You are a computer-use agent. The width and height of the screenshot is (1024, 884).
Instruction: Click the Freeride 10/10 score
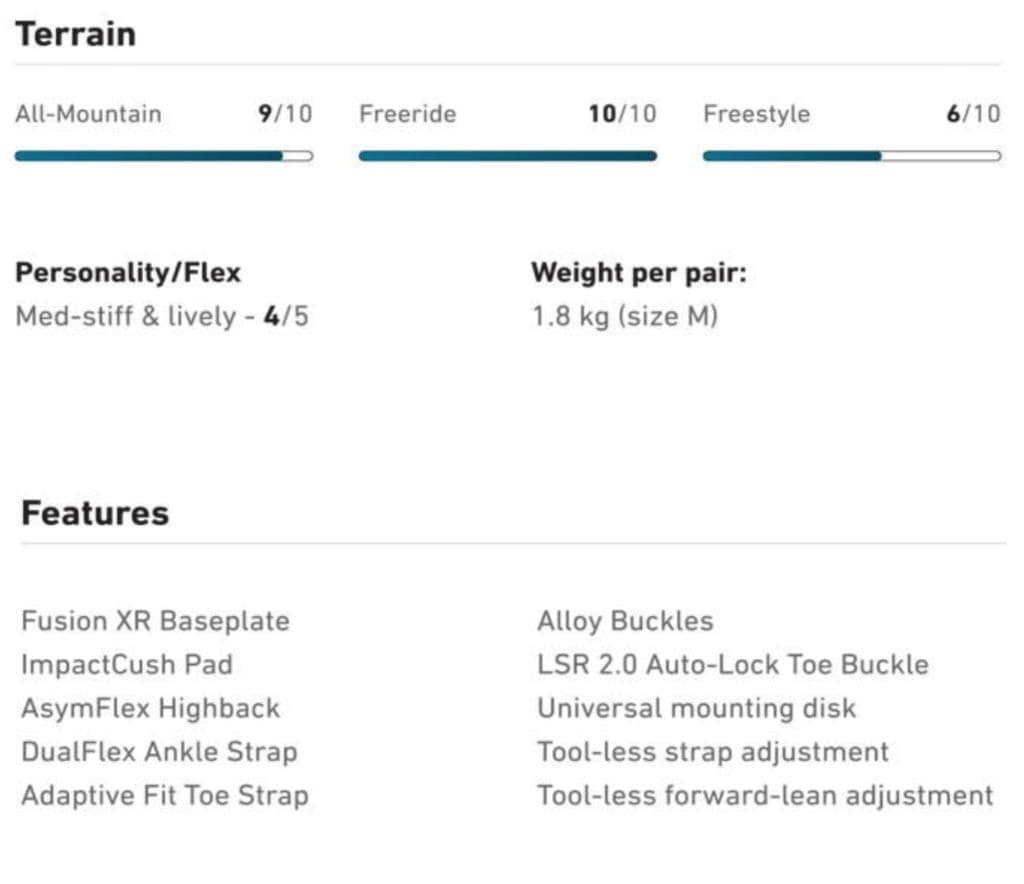click(x=622, y=114)
